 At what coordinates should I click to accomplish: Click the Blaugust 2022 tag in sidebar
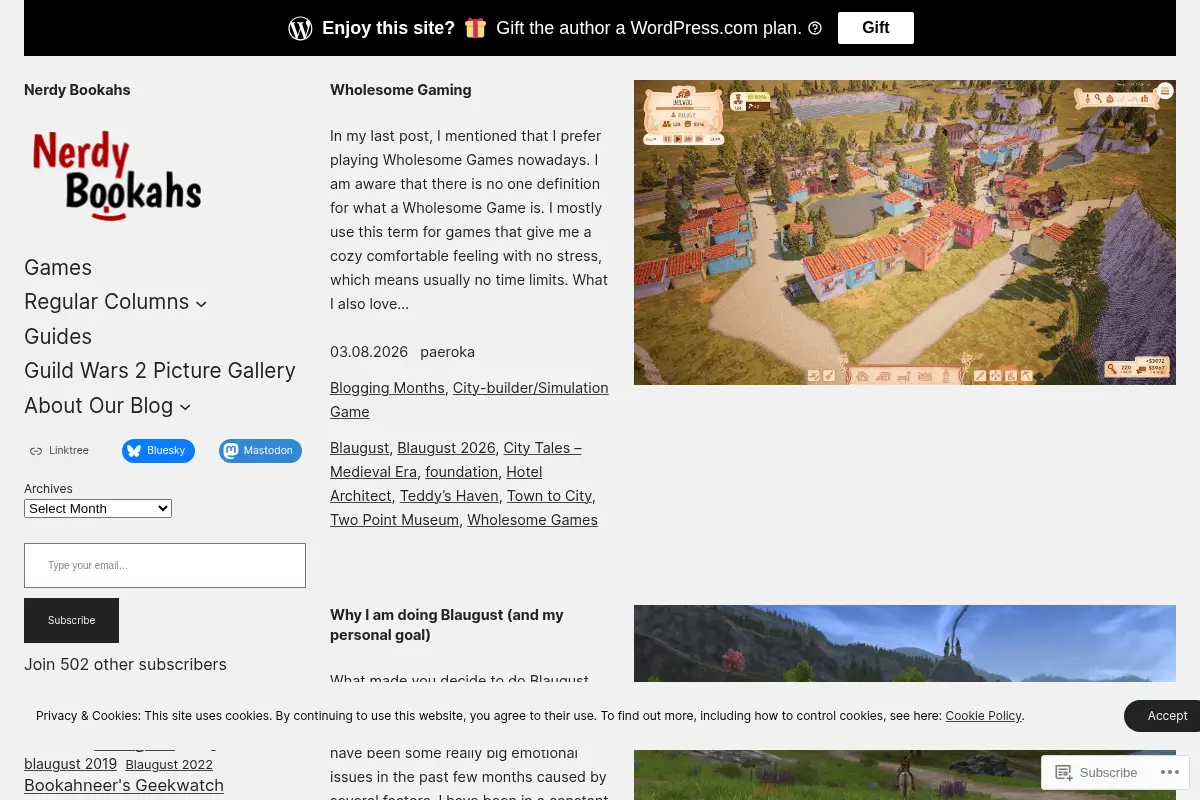[169, 765]
